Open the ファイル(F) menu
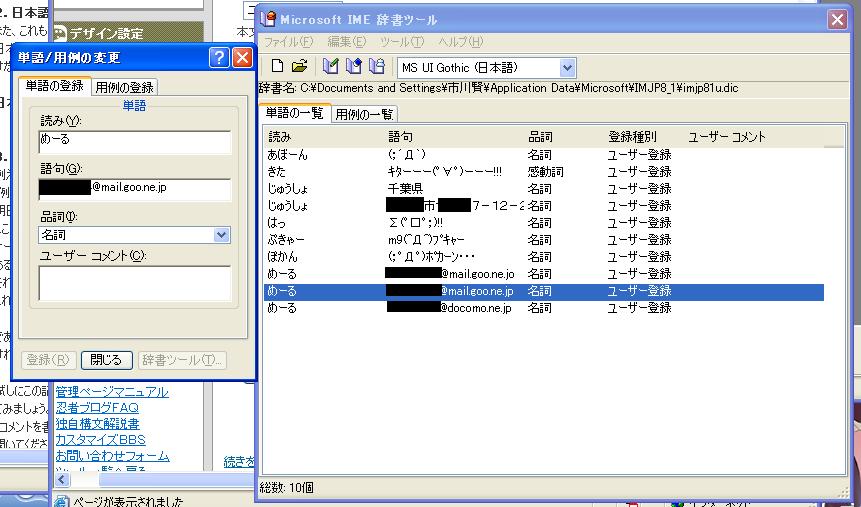Screen dimensions: 861x507 click(289, 42)
